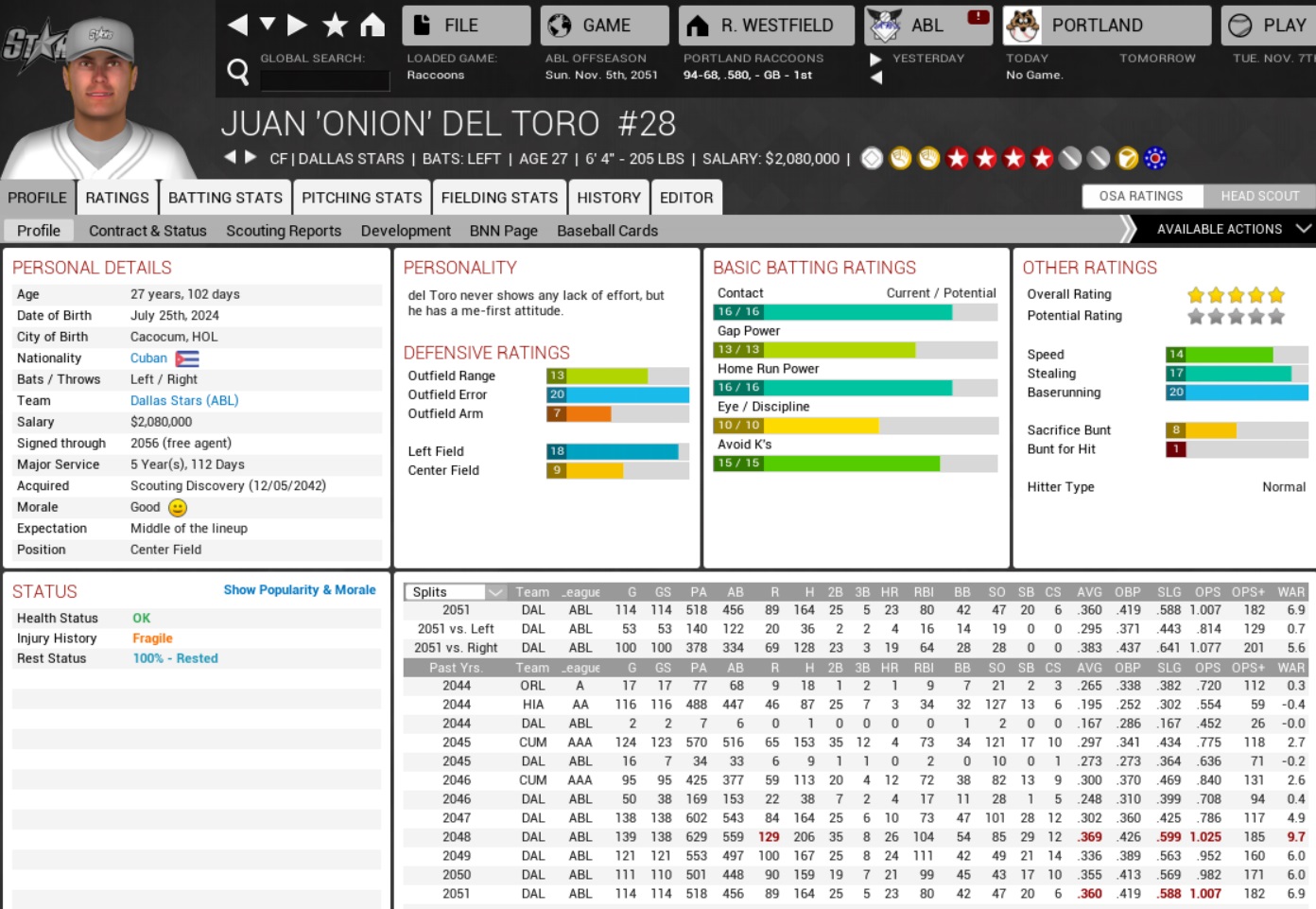Select the Scouting Reports sub-tab
Screen dimensions: 1316x909
[283, 231]
